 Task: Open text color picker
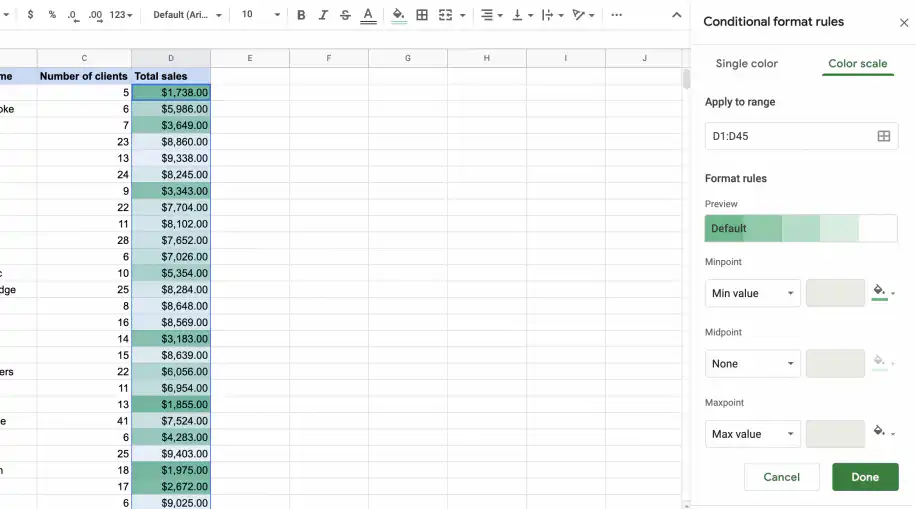pos(368,15)
